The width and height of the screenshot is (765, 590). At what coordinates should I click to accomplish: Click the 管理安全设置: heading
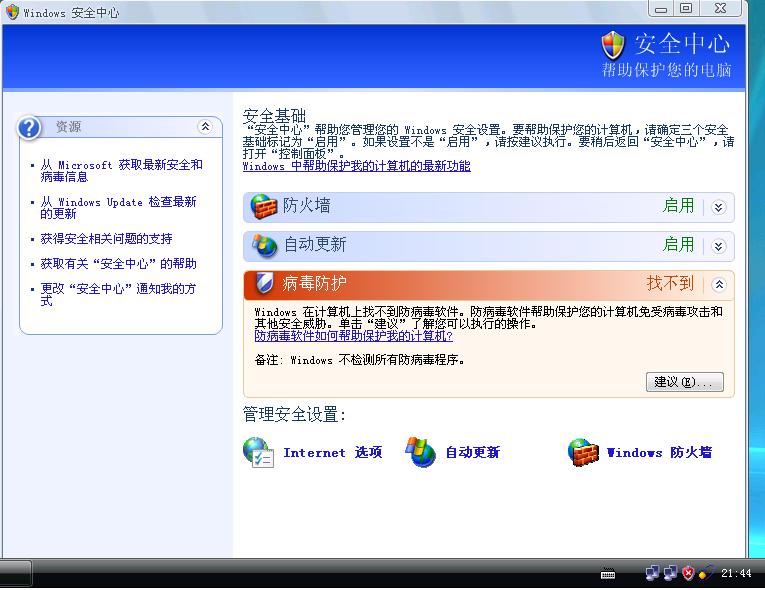pos(295,415)
